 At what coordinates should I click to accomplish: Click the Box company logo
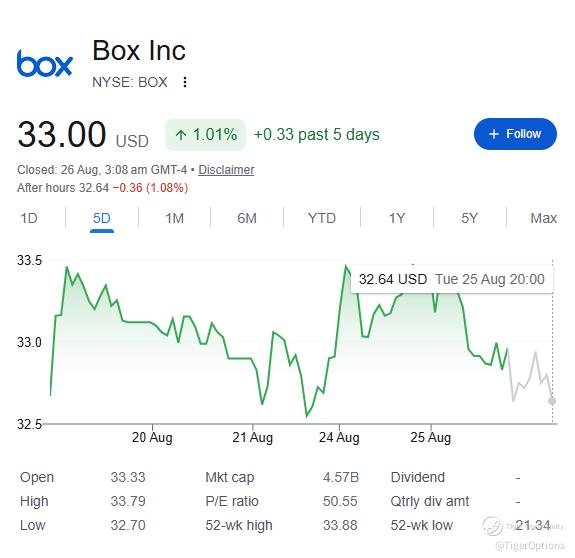click(x=45, y=63)
